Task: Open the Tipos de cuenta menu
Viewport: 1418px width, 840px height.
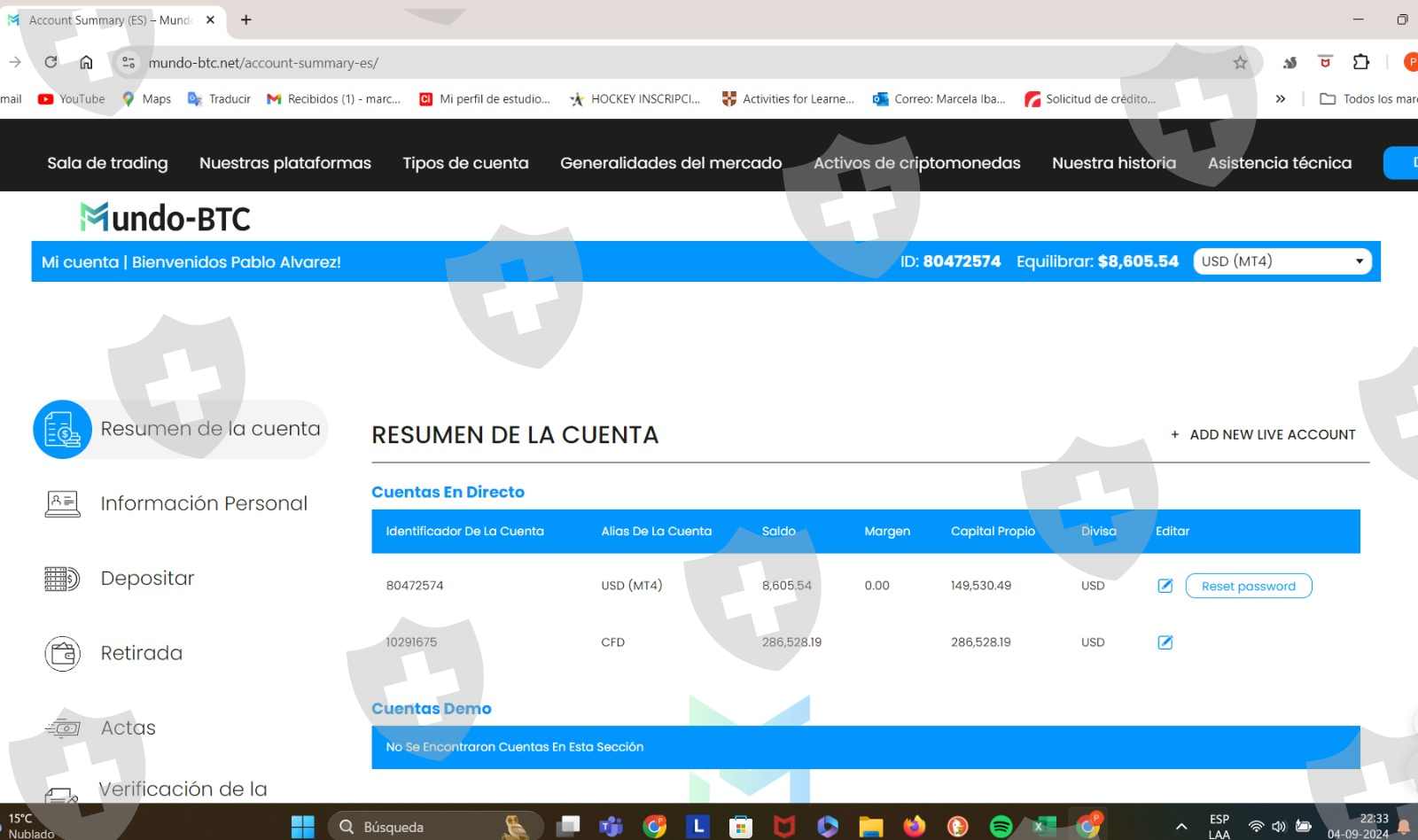Action: click(x=465, y=163)
